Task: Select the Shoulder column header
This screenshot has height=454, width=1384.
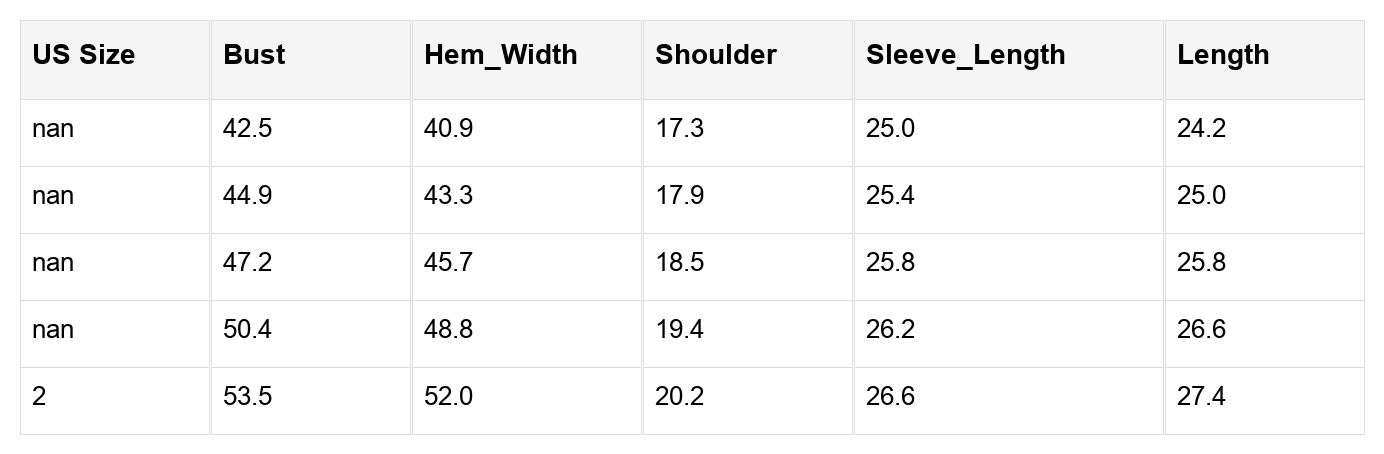Action: pyautogui.click(x=715, y=55)
